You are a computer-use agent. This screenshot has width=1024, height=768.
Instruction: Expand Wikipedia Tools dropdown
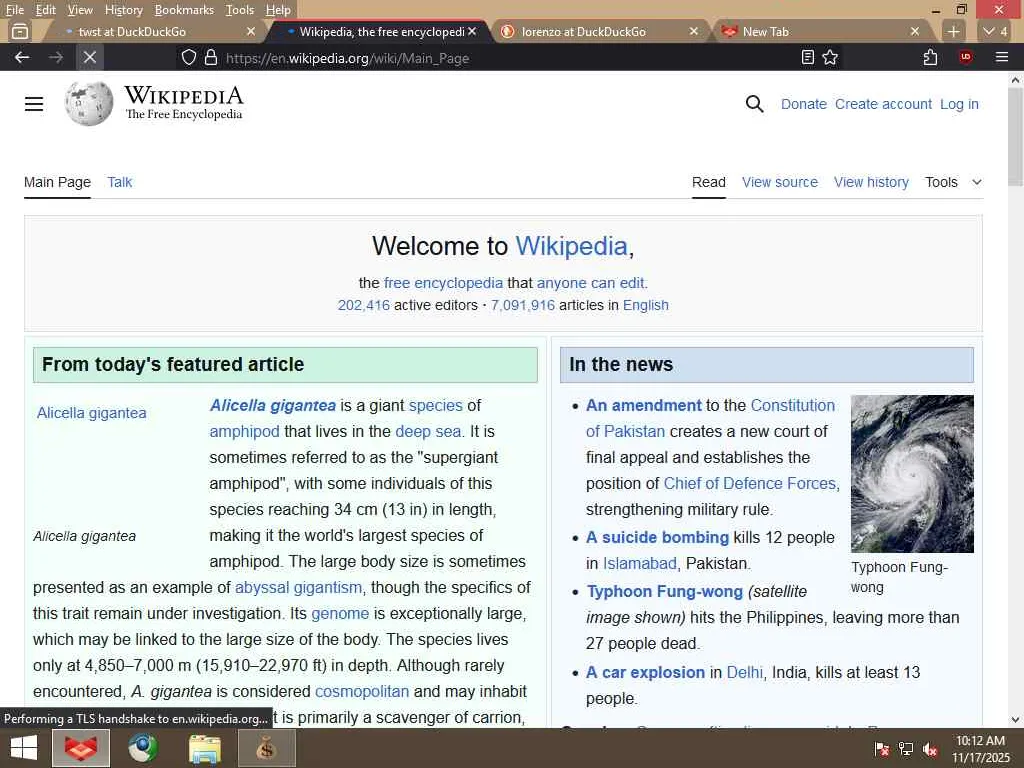(953, 182)
